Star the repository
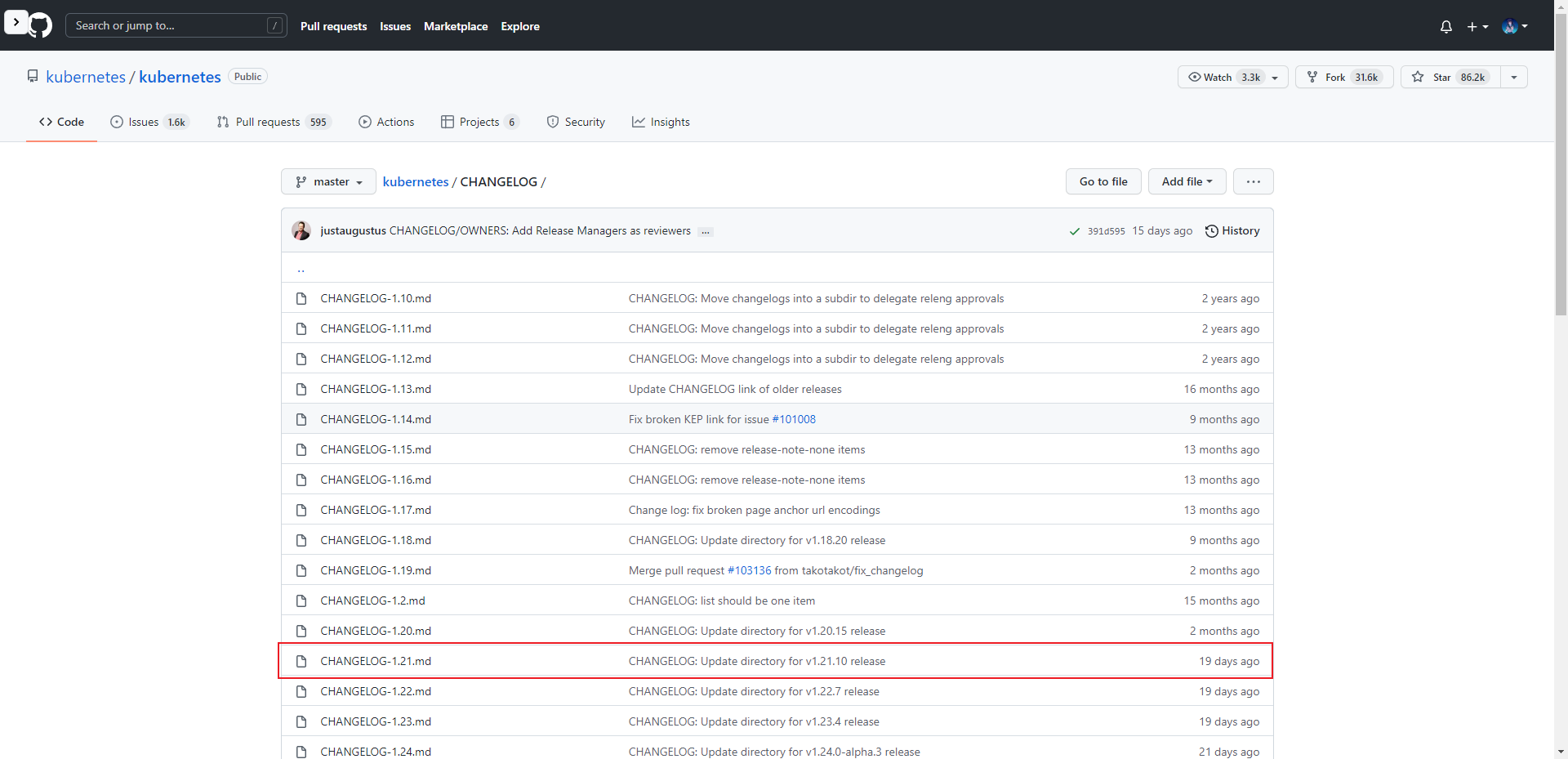Screen dimensions: 1568x759 pos(1450,77)
